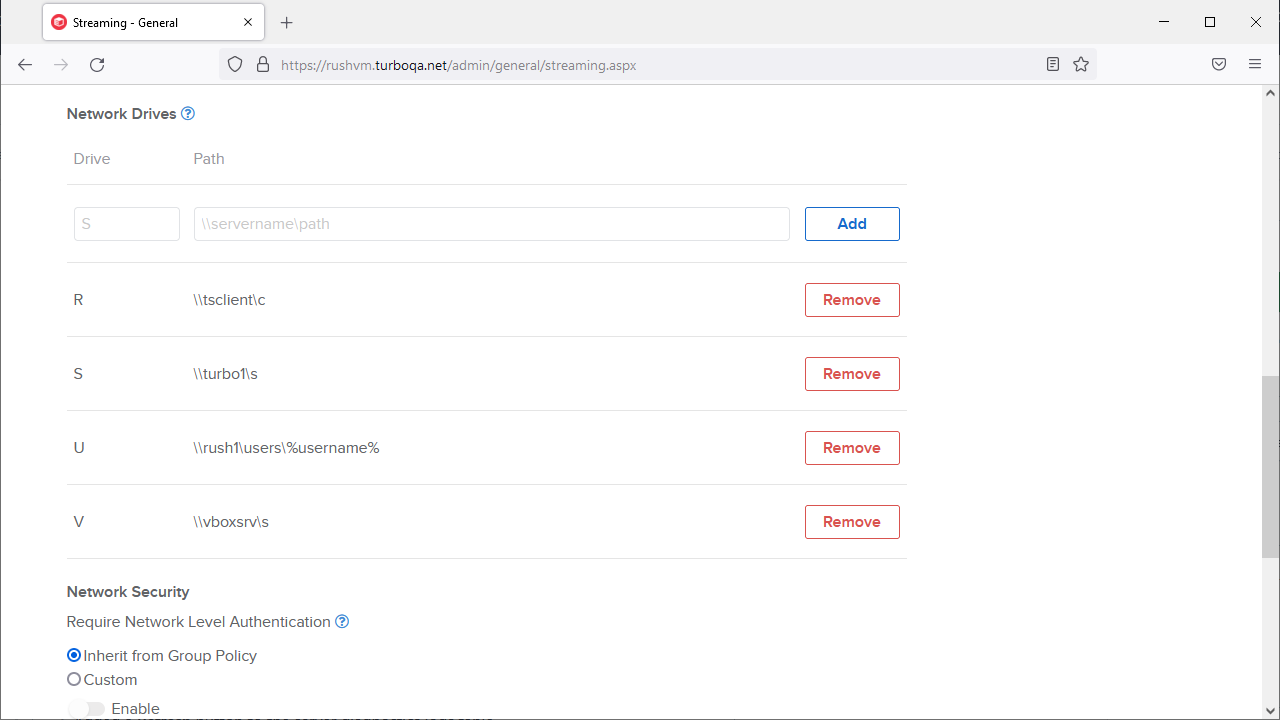Reload the page with the refresh icon
Viewport: 1280px width, 720px height.
(x=97, y=65)
